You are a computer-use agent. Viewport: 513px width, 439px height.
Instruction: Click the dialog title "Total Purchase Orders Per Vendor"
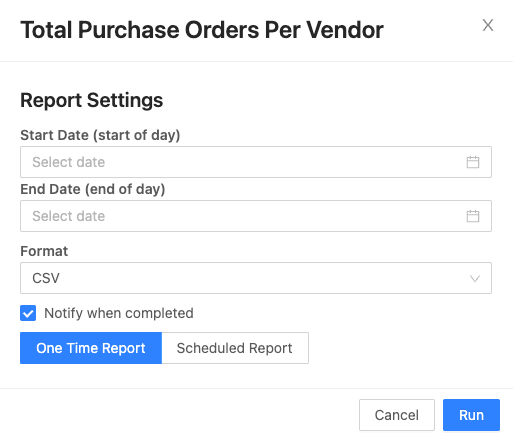[202, 30]
